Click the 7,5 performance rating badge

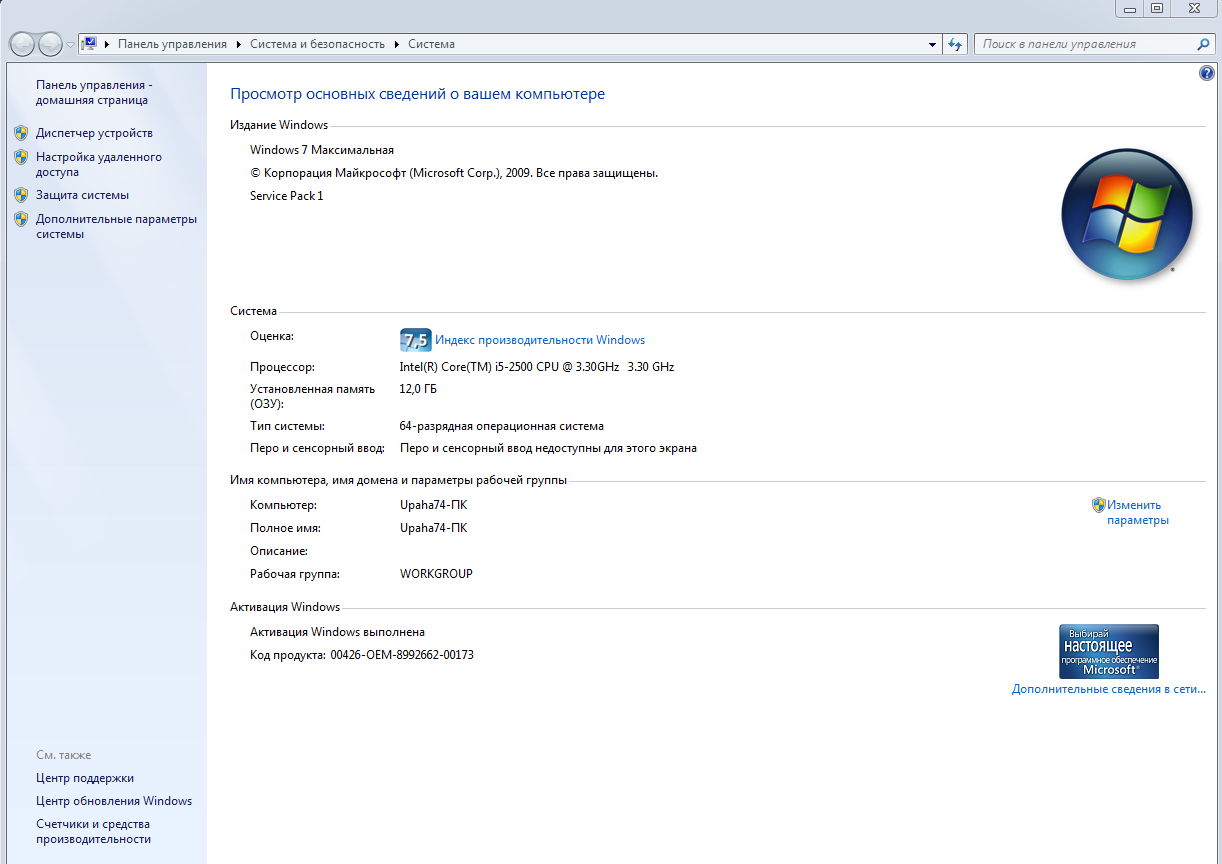pos(415,340)
